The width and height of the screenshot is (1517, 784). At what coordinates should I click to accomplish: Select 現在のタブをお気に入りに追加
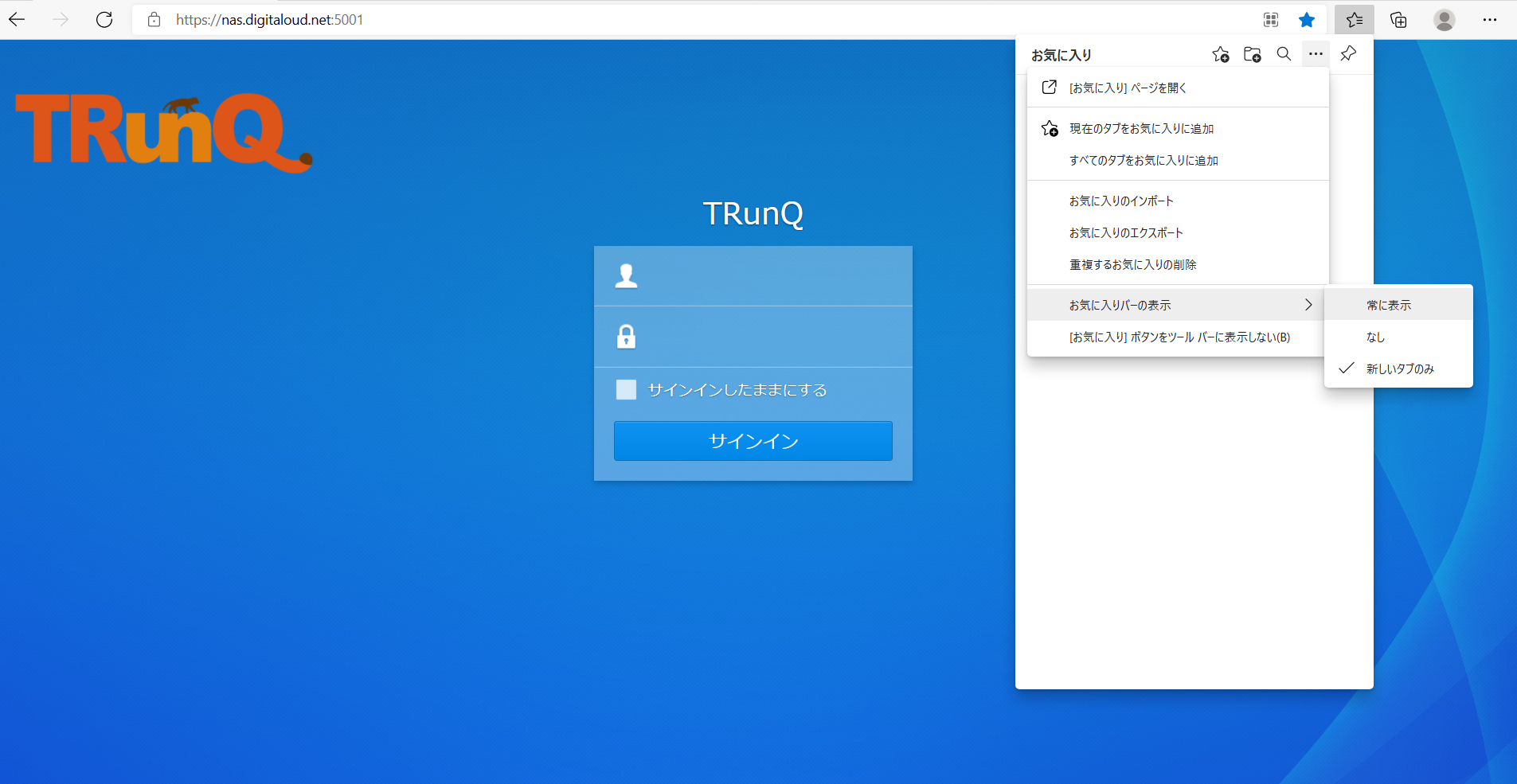click(x=1178, y=128)
